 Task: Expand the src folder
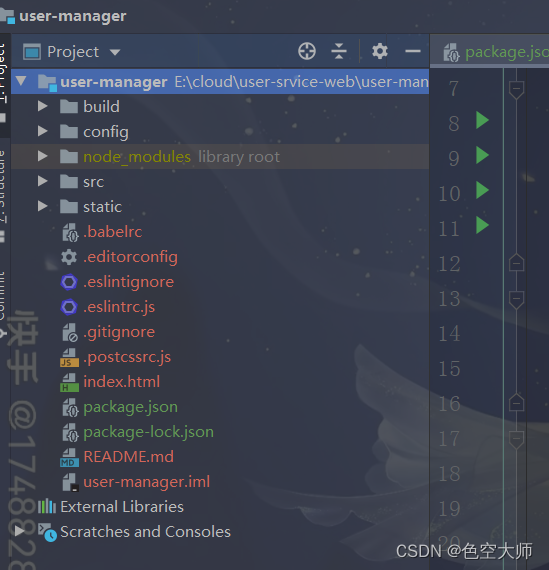pos(43,181)
